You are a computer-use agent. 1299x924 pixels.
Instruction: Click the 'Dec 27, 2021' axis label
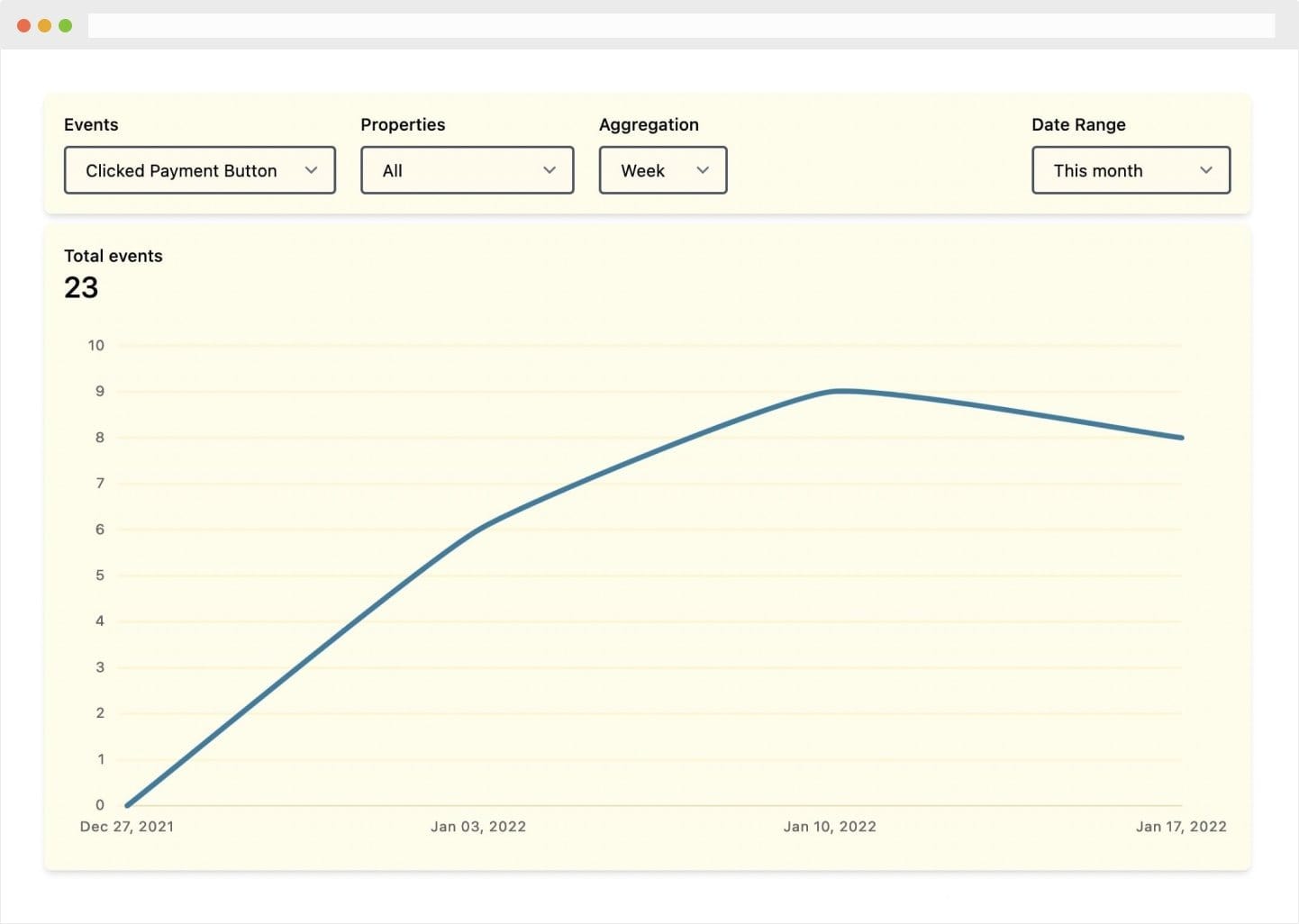126,826
